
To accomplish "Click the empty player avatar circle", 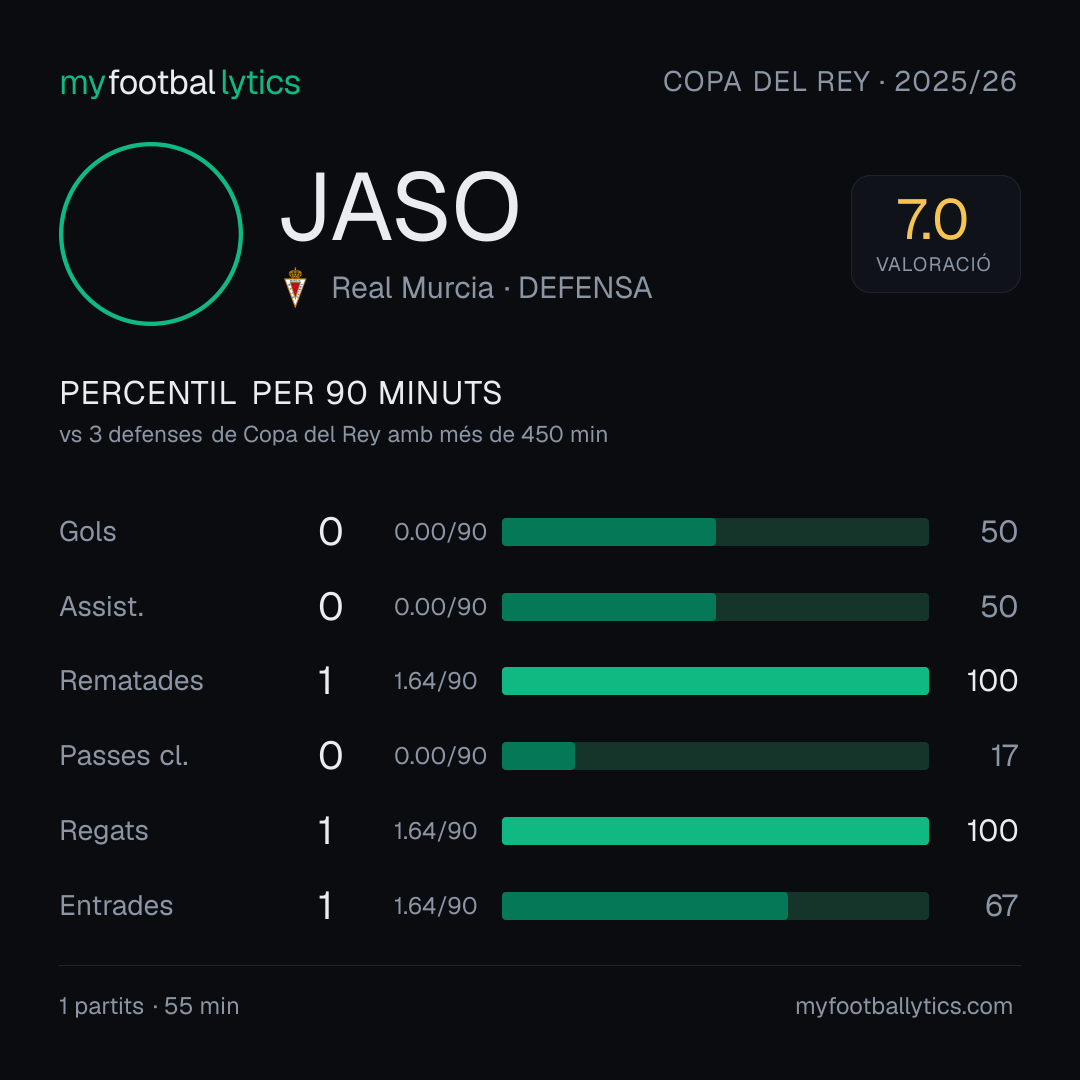I will (151, 233).
